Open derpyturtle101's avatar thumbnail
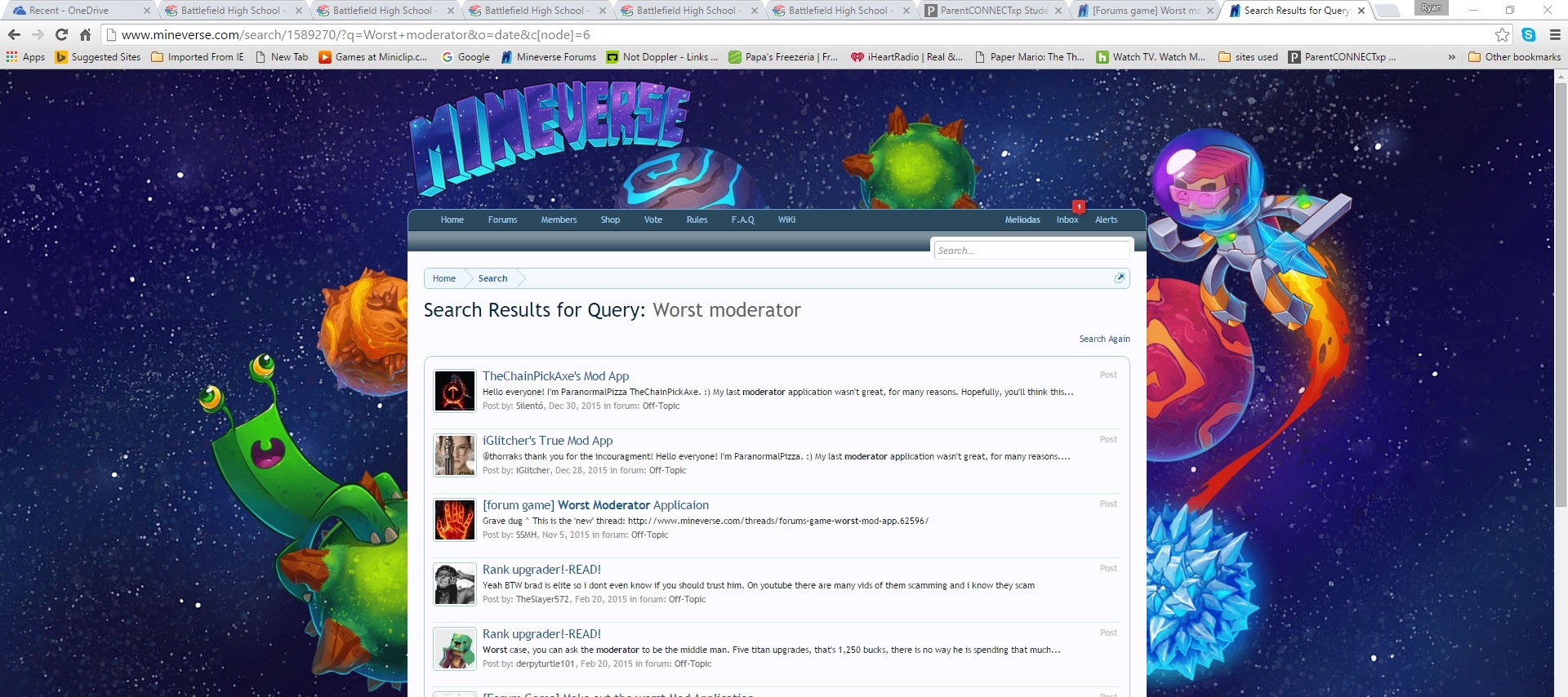 click(455, 649)
